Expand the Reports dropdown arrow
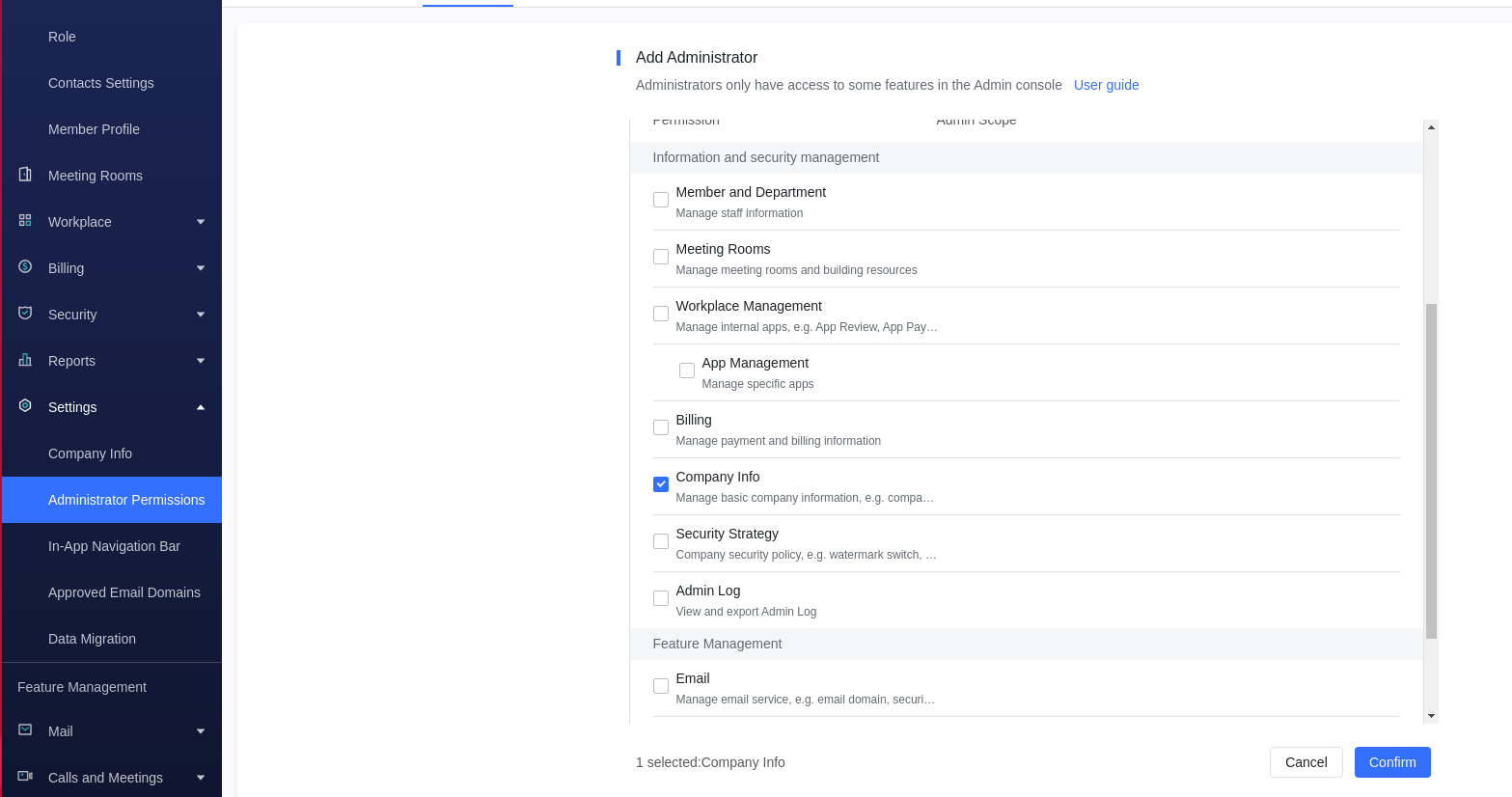 [x=201, y=361]
